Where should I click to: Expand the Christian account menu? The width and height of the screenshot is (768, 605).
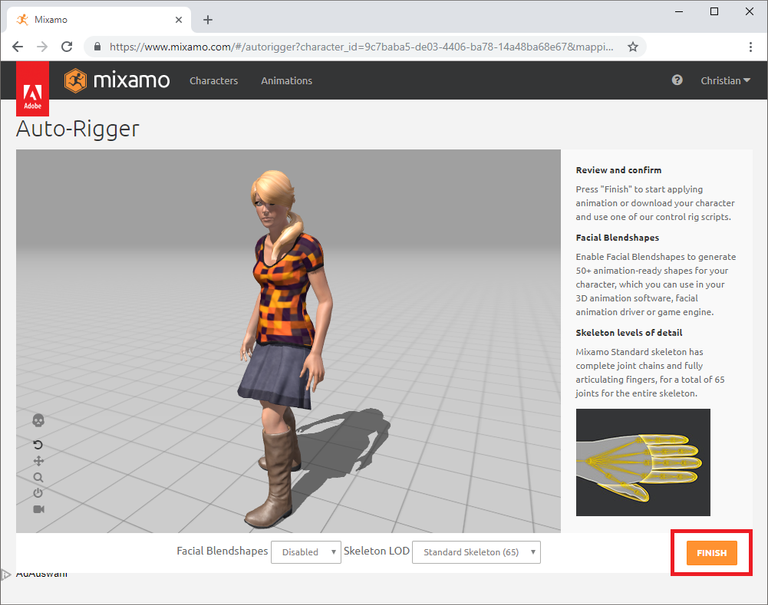725,80
